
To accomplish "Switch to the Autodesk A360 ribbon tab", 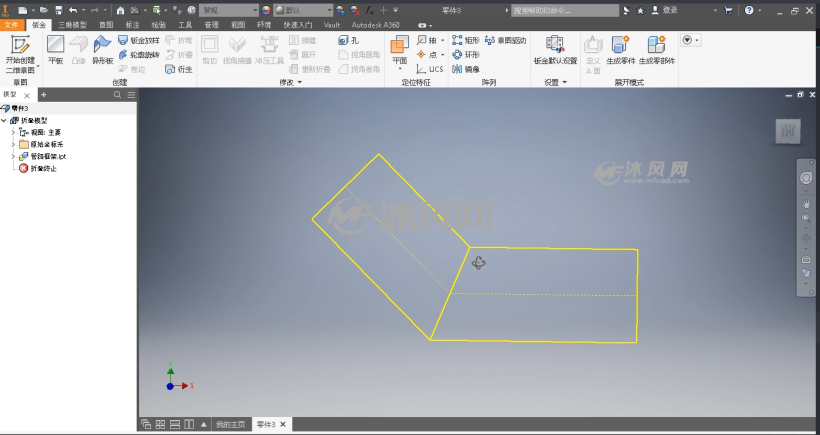I will coord(375,25).
